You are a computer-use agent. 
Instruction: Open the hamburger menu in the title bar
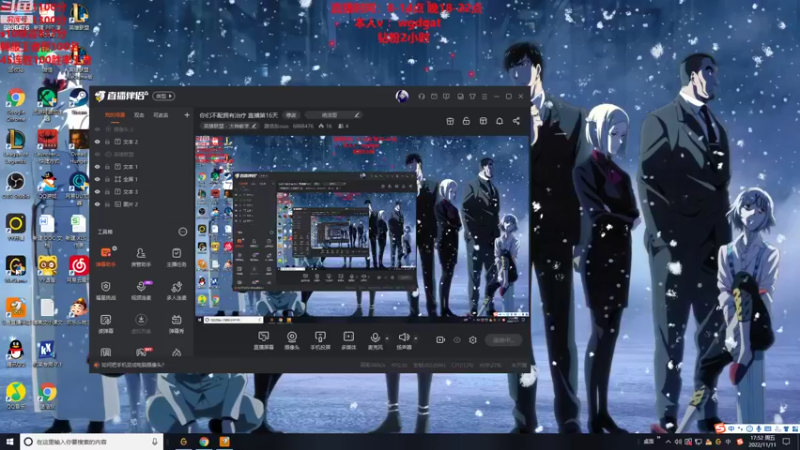(484, 96)
